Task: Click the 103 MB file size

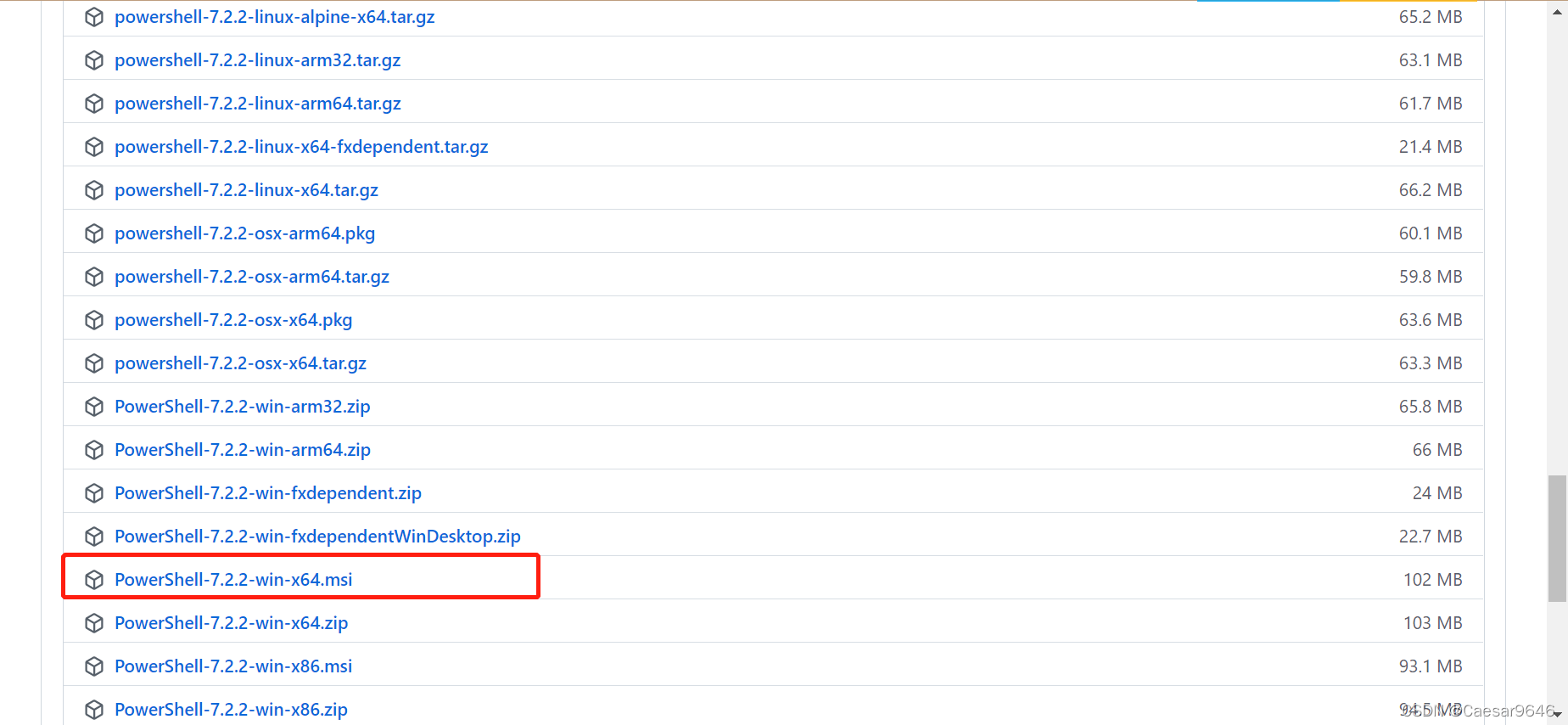Action: 1433,623
